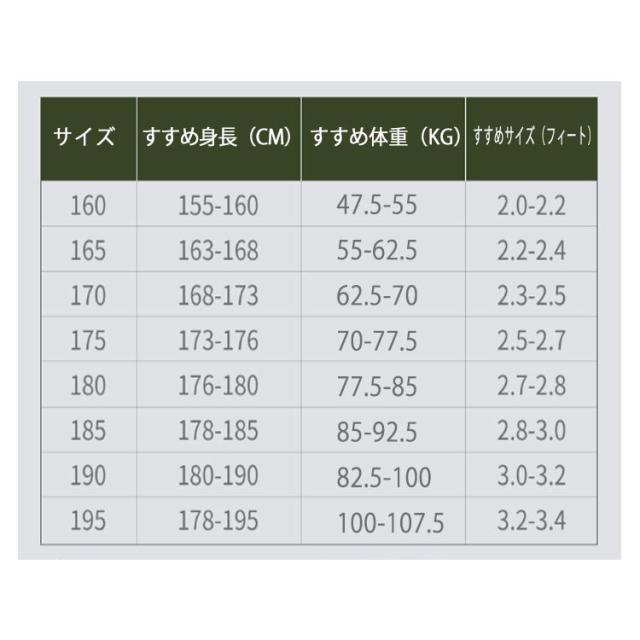640x640 pixels.
Task: Select the size 175 cell
Action: [x=88, y=341]
